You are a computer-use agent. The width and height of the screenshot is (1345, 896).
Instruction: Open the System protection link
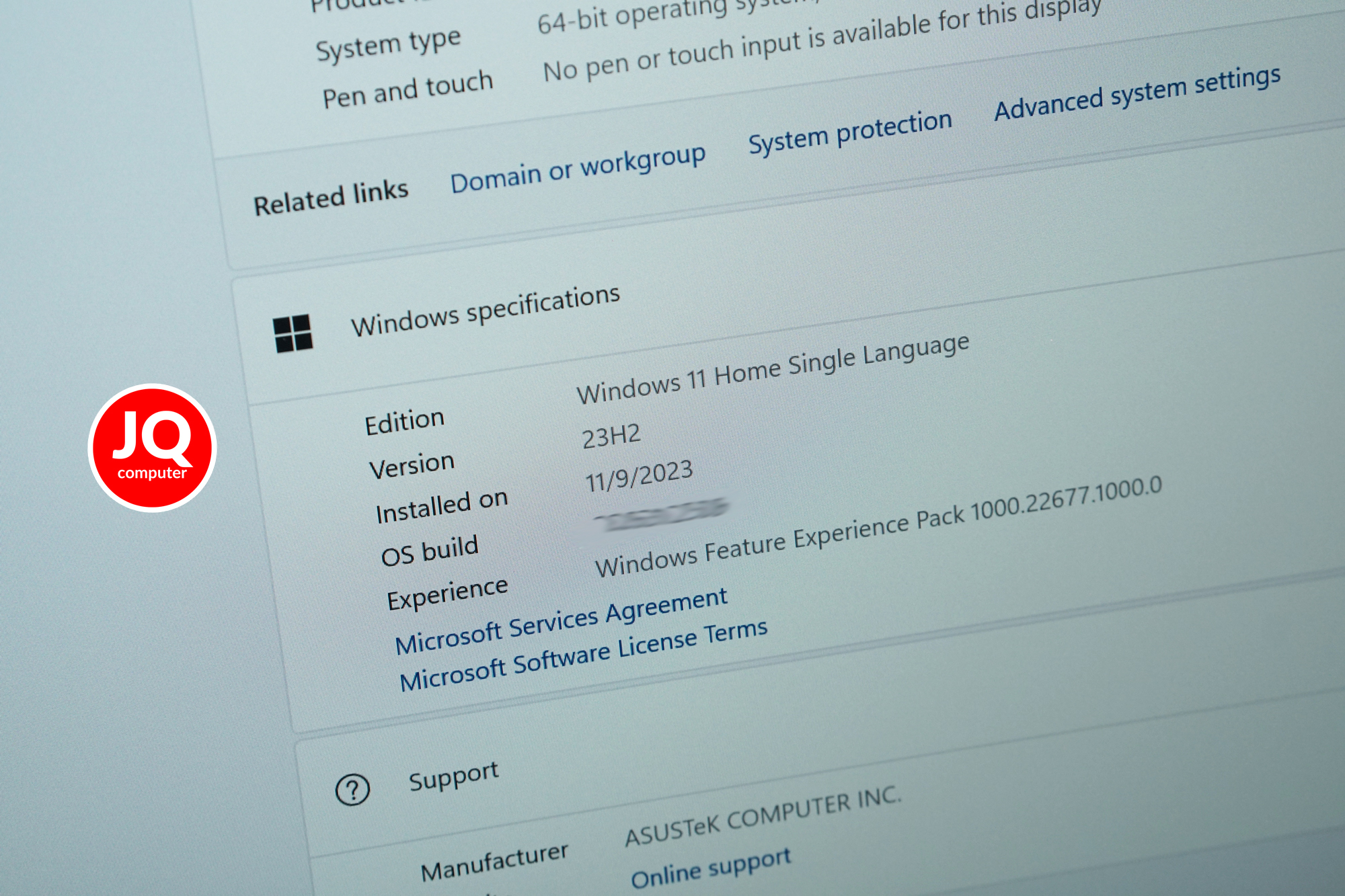(850, 132)
